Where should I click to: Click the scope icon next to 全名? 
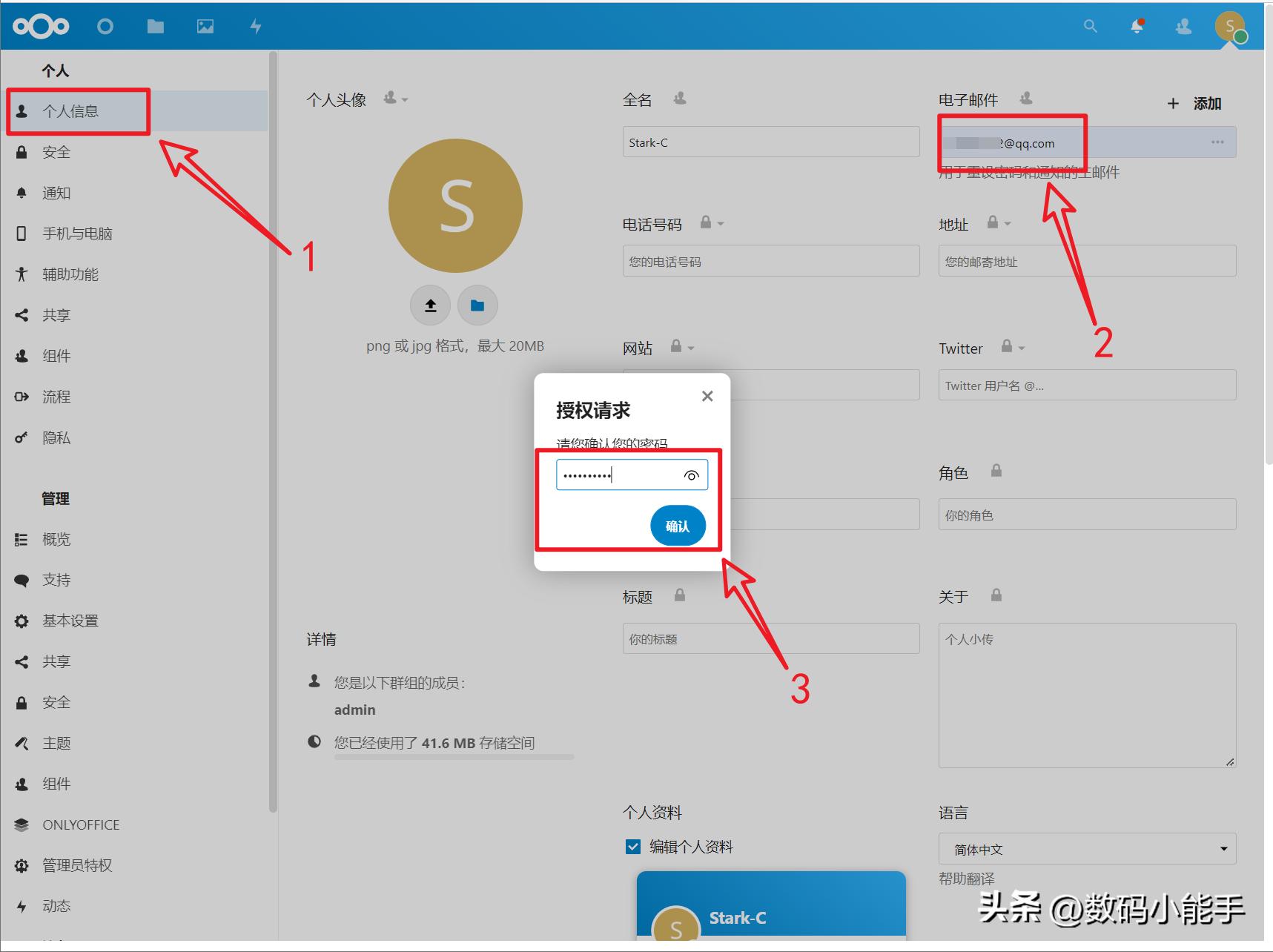(x=679, y=98)
